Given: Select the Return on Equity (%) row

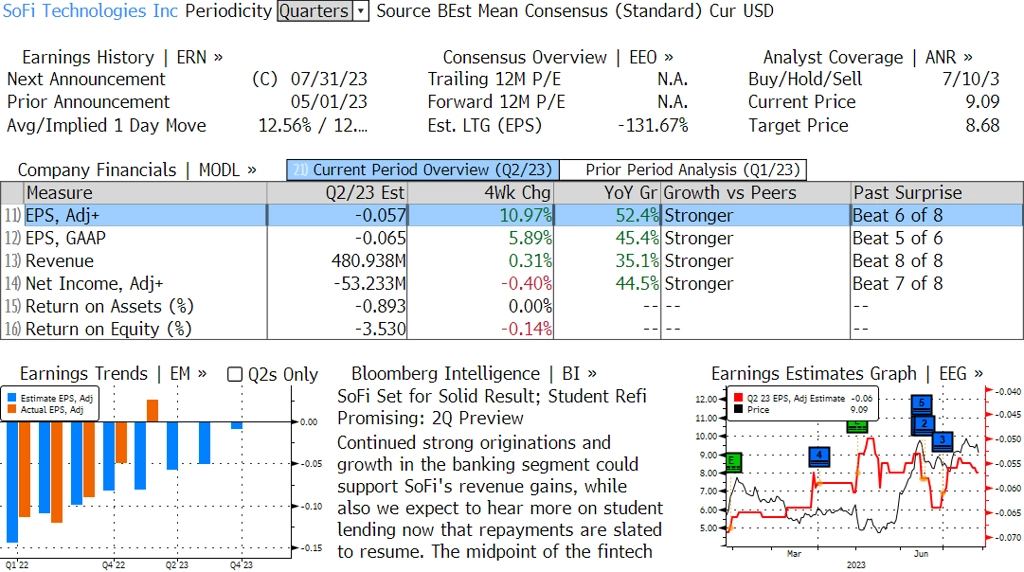Looking at the screenshot, I should point(512,328).
